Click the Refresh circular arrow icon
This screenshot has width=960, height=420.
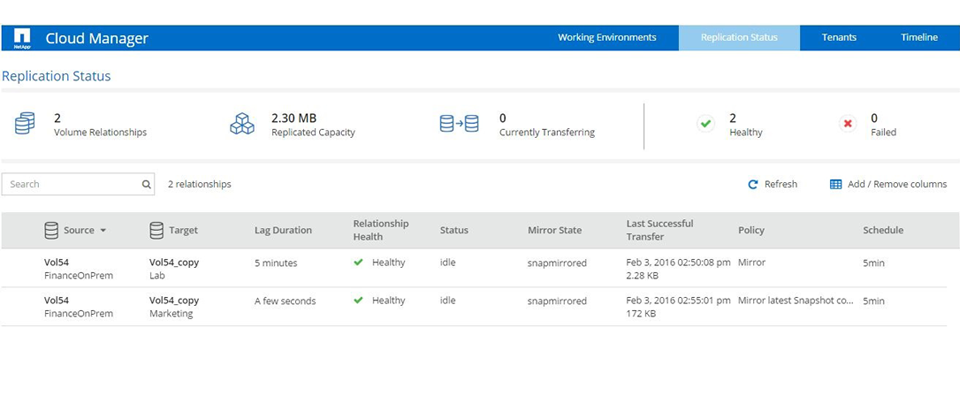pos(753,184)
